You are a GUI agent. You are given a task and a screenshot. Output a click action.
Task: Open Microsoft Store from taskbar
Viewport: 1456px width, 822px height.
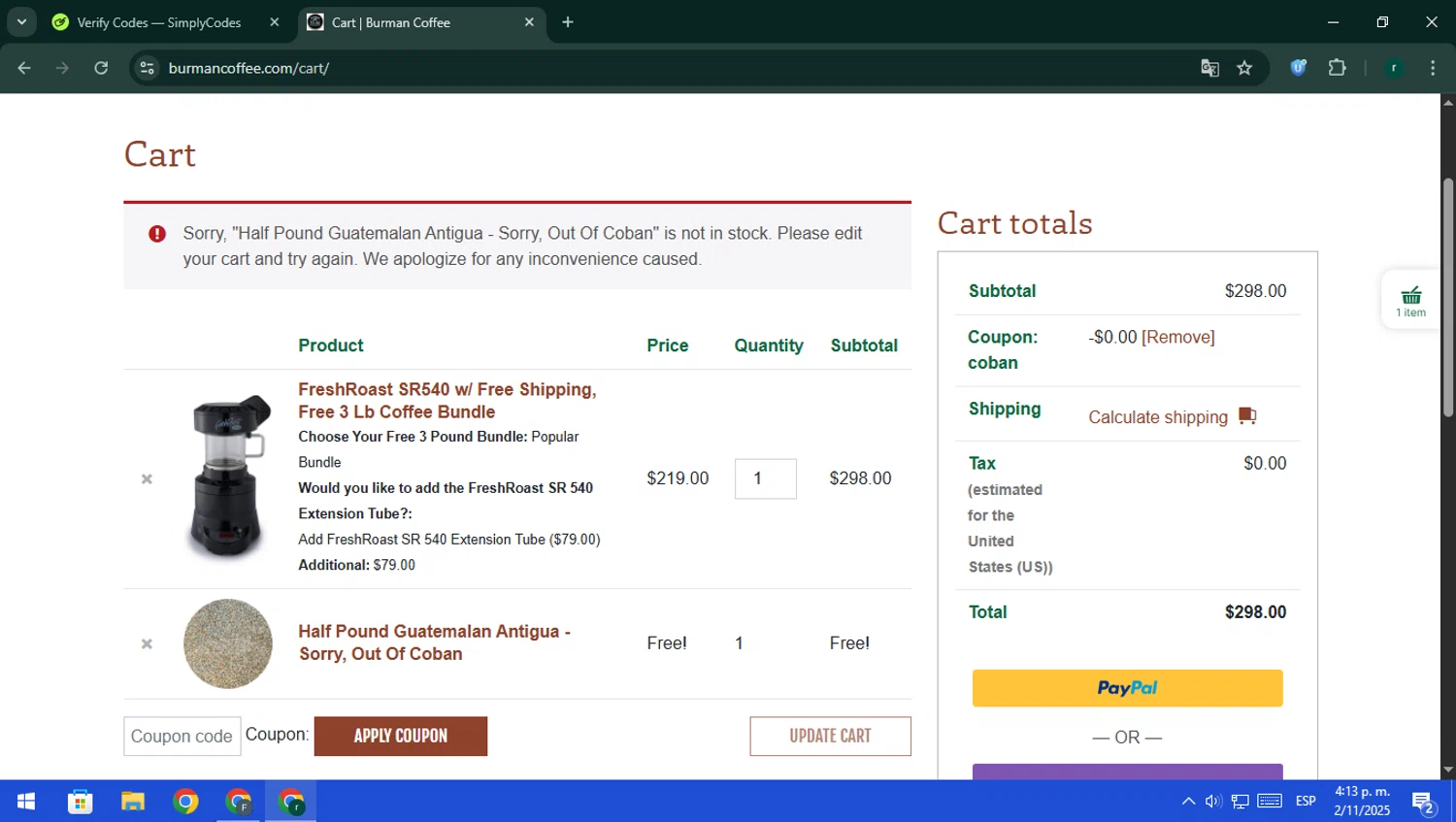click(80, 802)
